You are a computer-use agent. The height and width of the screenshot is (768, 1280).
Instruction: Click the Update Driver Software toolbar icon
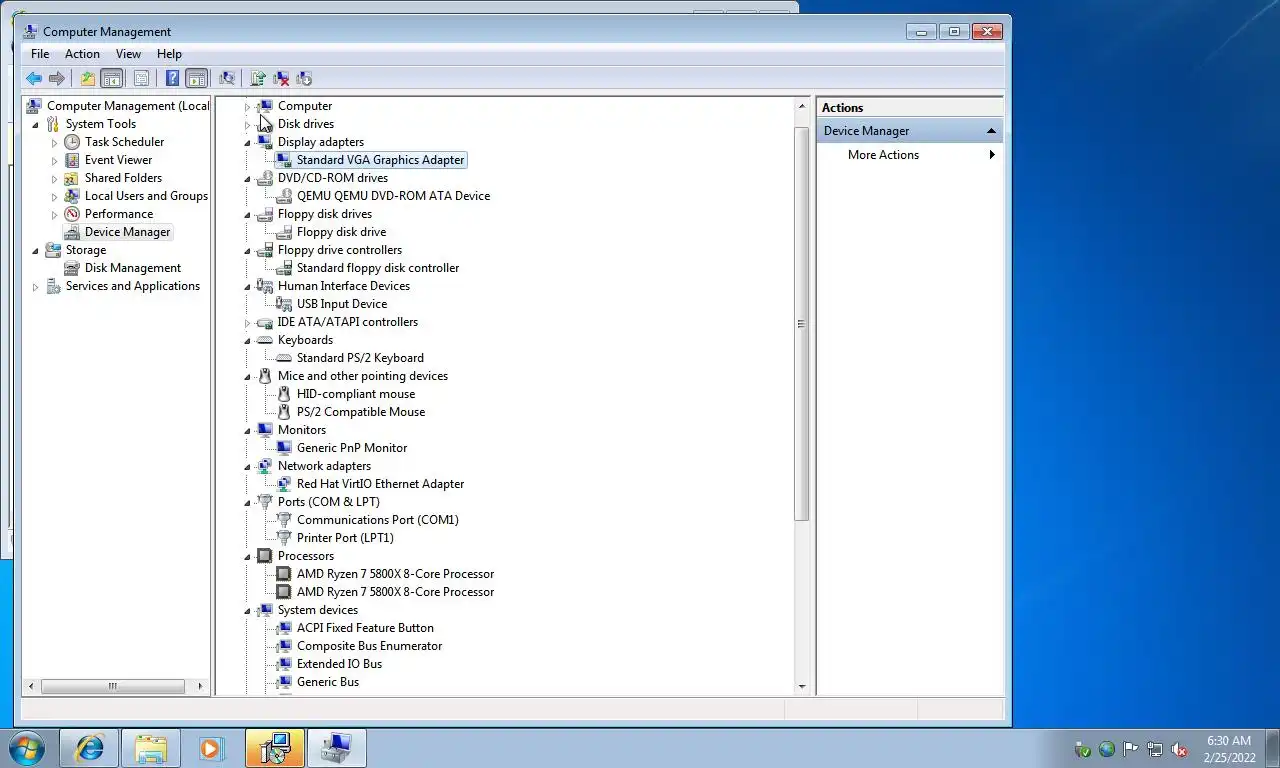tap(258, 78)
